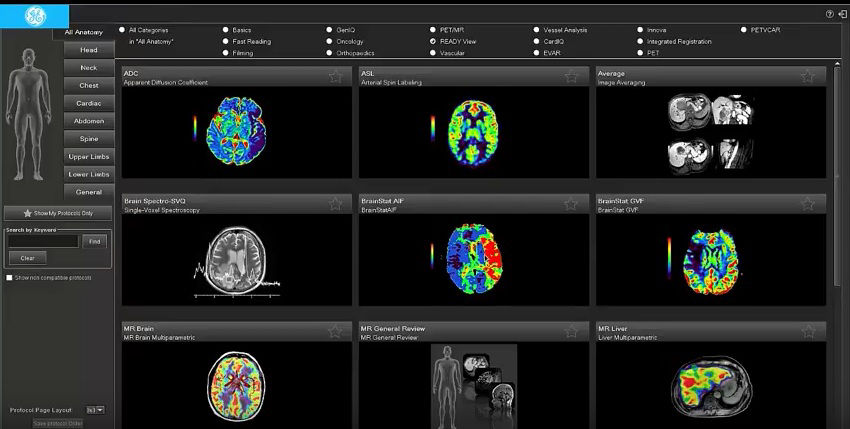Select the EVAR category radio button
Viewport: 850px width, 429px height.
536,53
